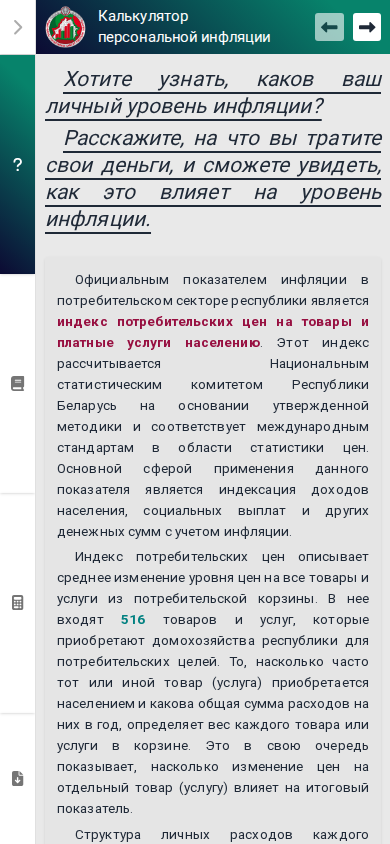Click the paragraph starting Индекс потребительских цен описывает

click(x=214, y=683)
